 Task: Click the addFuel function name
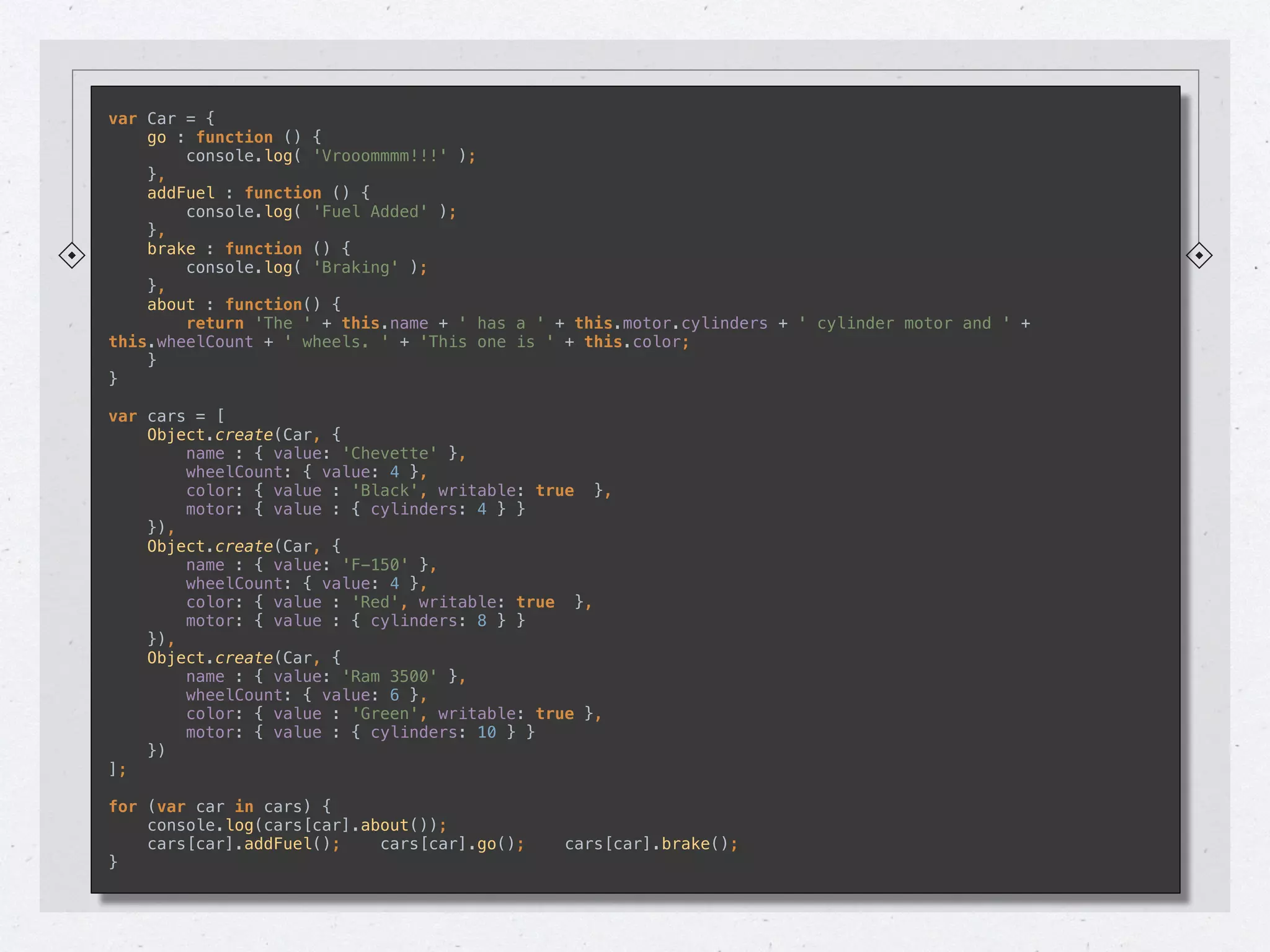180,193
